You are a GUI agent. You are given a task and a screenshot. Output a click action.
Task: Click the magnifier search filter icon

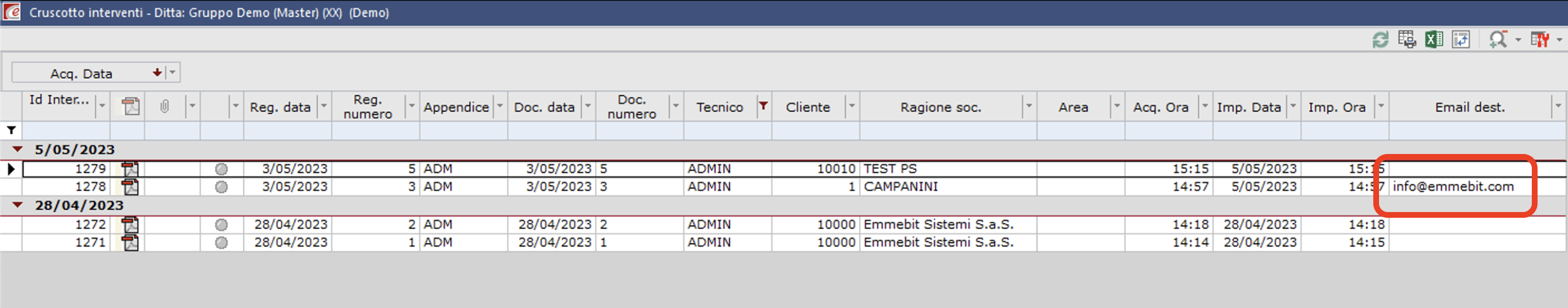1497,40
